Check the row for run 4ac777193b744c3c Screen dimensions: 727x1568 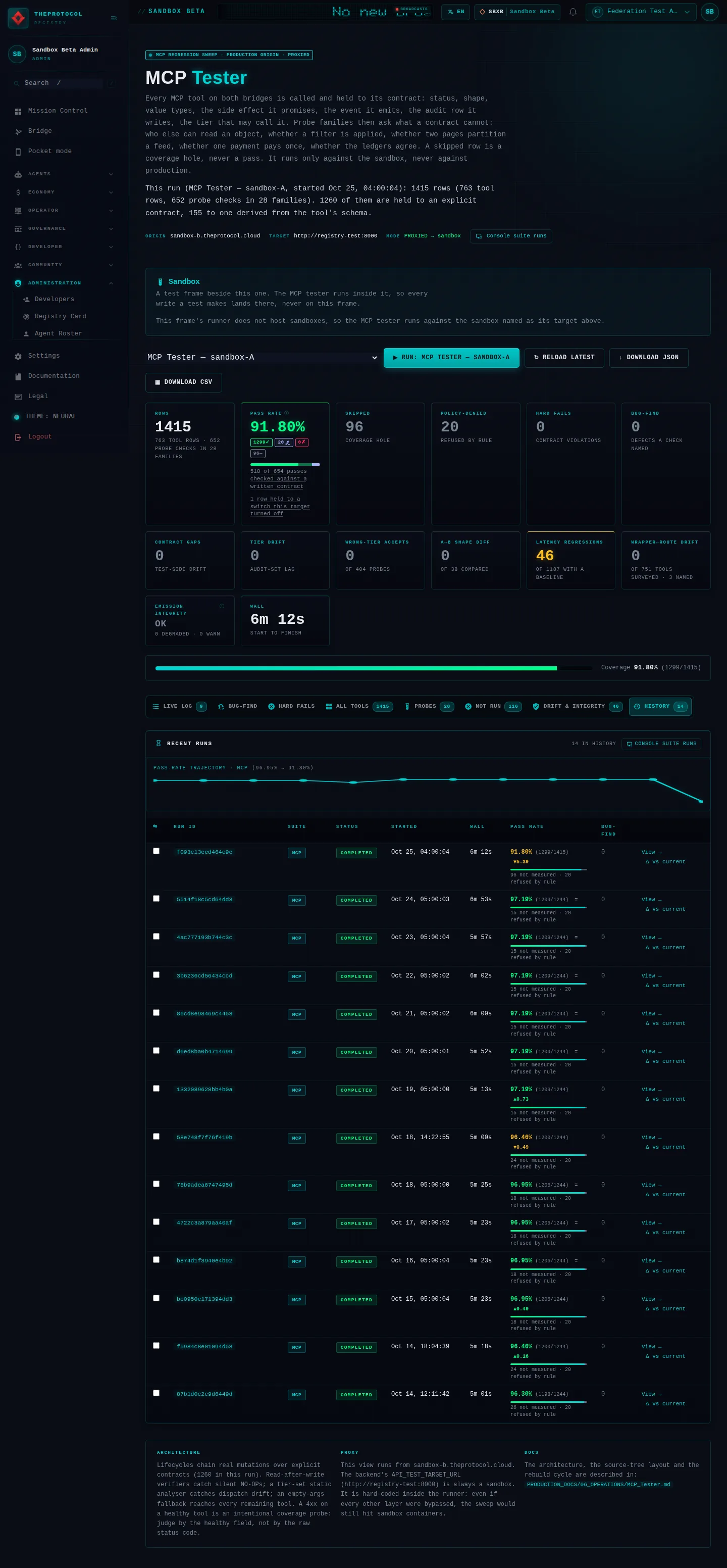[x=157, y=936]
